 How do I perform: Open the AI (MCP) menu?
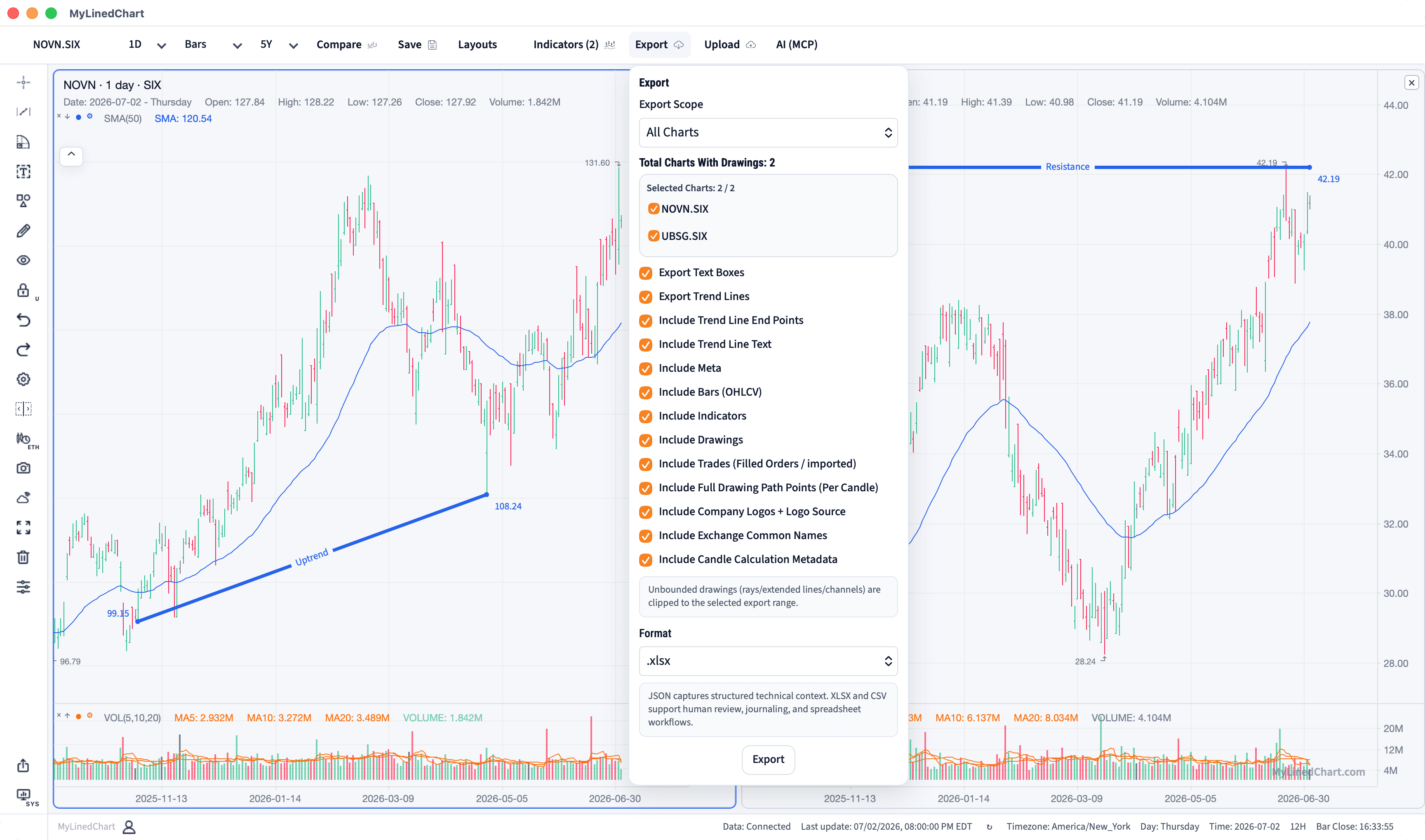796,45
